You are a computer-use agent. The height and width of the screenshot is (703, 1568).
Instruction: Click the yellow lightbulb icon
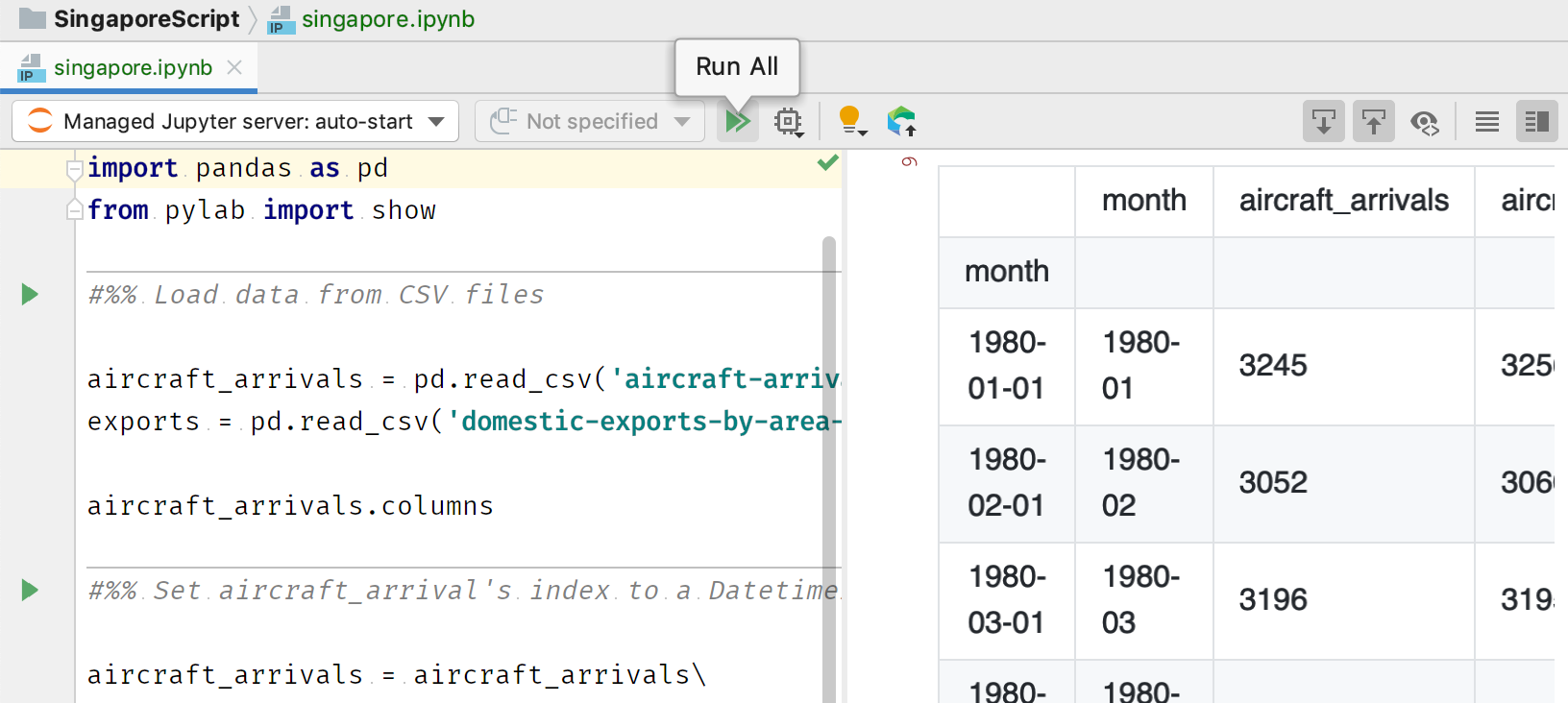[x=851, y=122]
